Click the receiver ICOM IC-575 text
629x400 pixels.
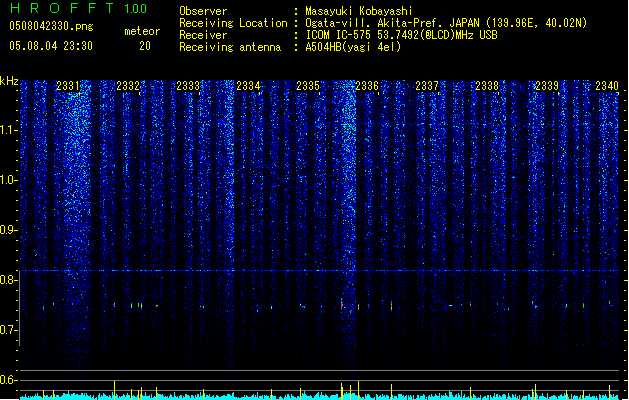(x=401, y=35)
